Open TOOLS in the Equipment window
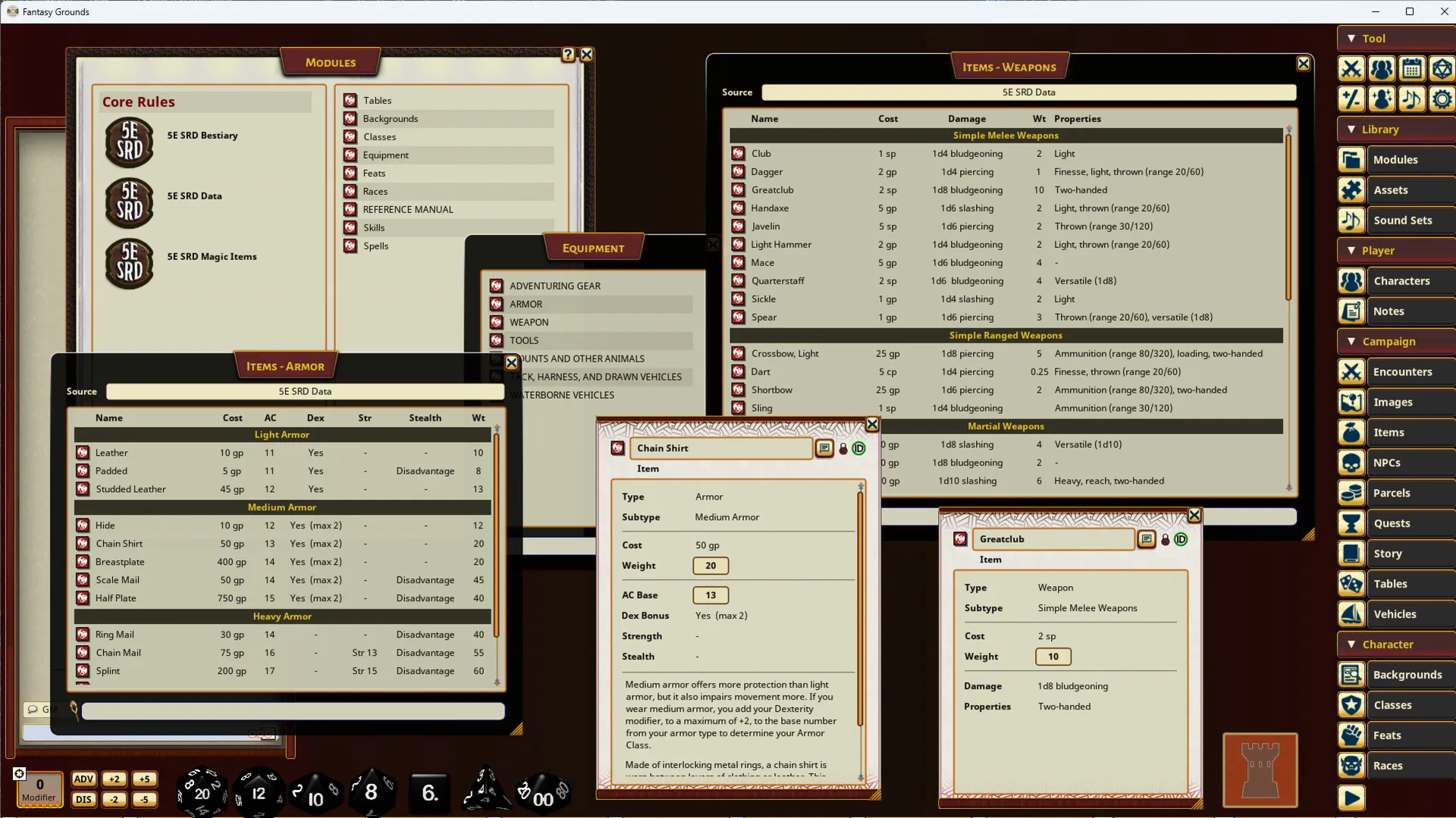1456x818 pixels. coord(591,340)
